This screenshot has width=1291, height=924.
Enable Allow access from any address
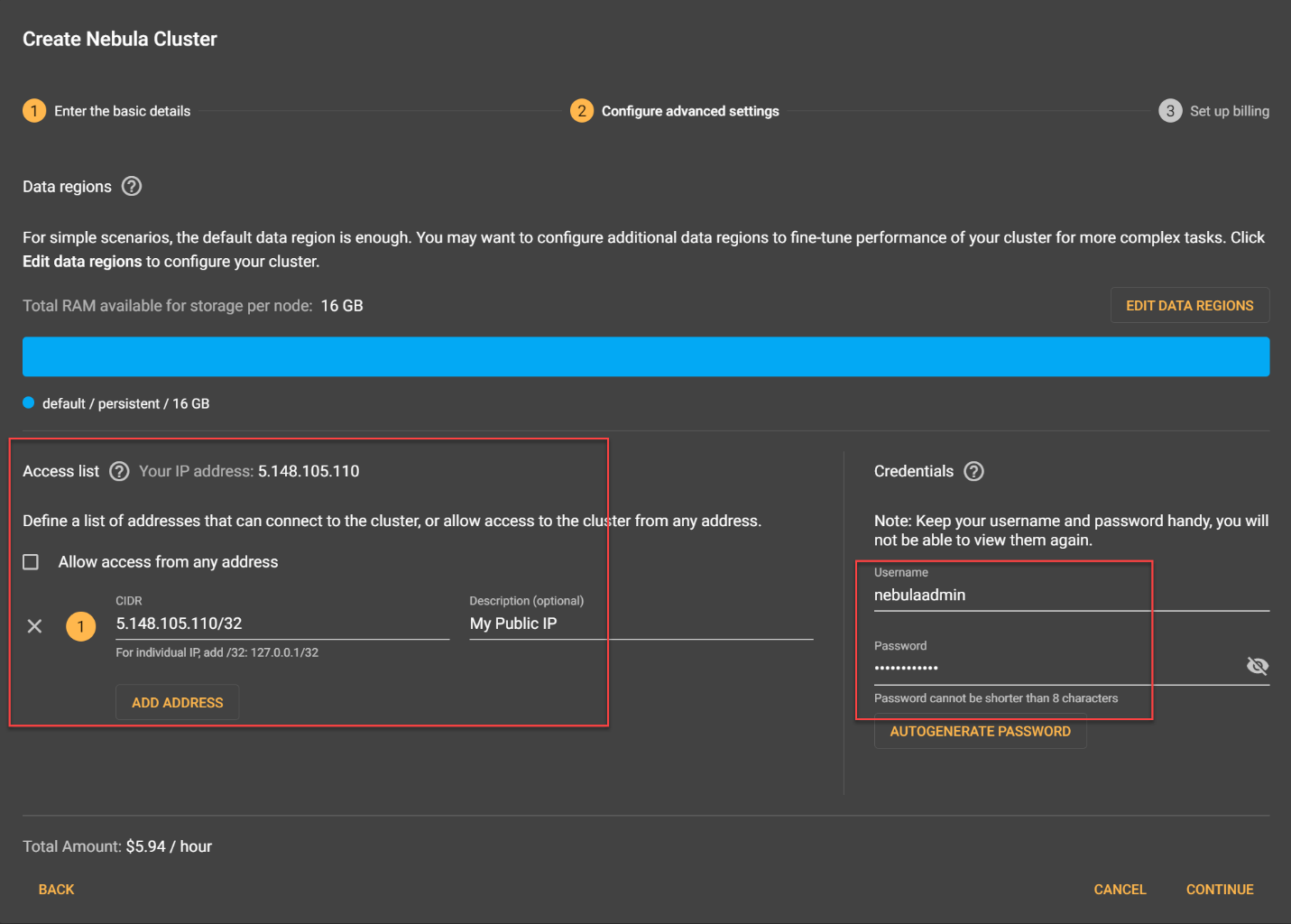[31, 562]
